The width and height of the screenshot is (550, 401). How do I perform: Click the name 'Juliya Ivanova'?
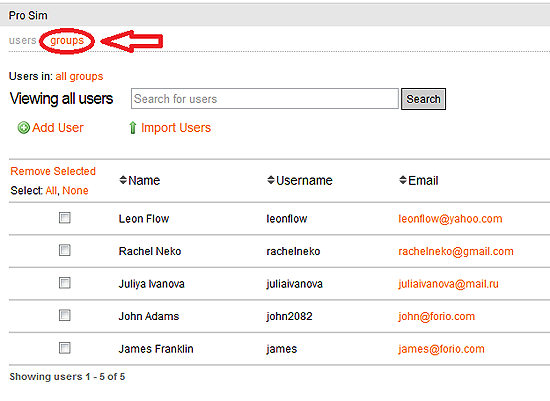(152, 284)
